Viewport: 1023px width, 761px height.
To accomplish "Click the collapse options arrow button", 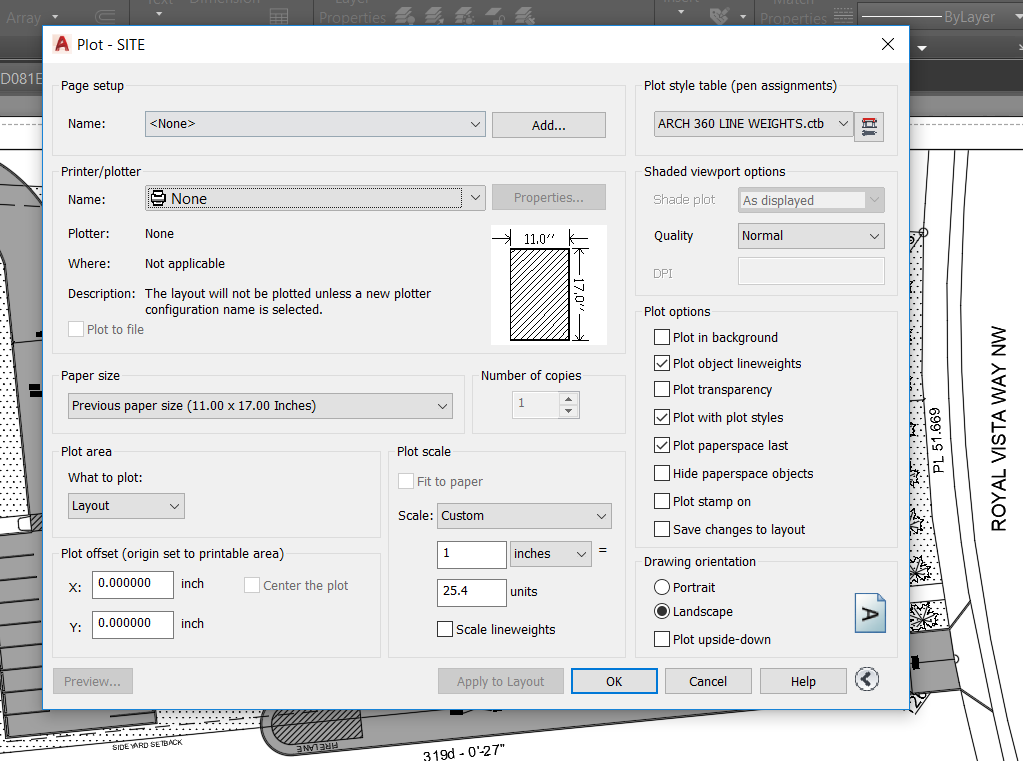I will (x=866, y=679).
